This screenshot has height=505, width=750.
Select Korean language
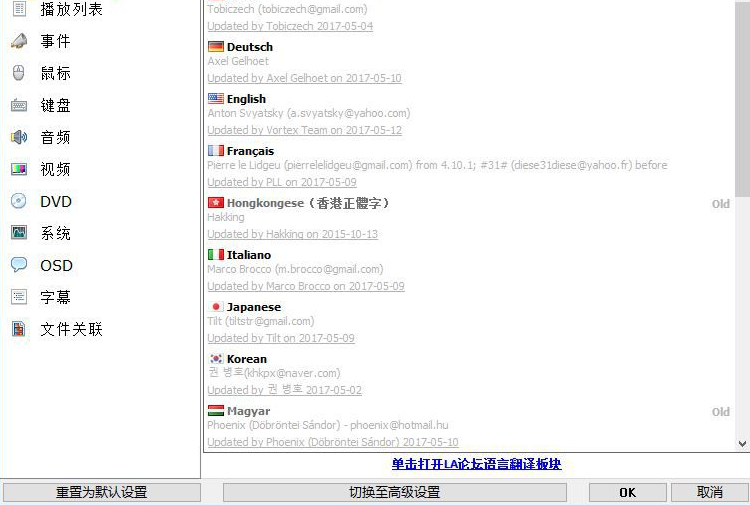[x=247, y=359]
